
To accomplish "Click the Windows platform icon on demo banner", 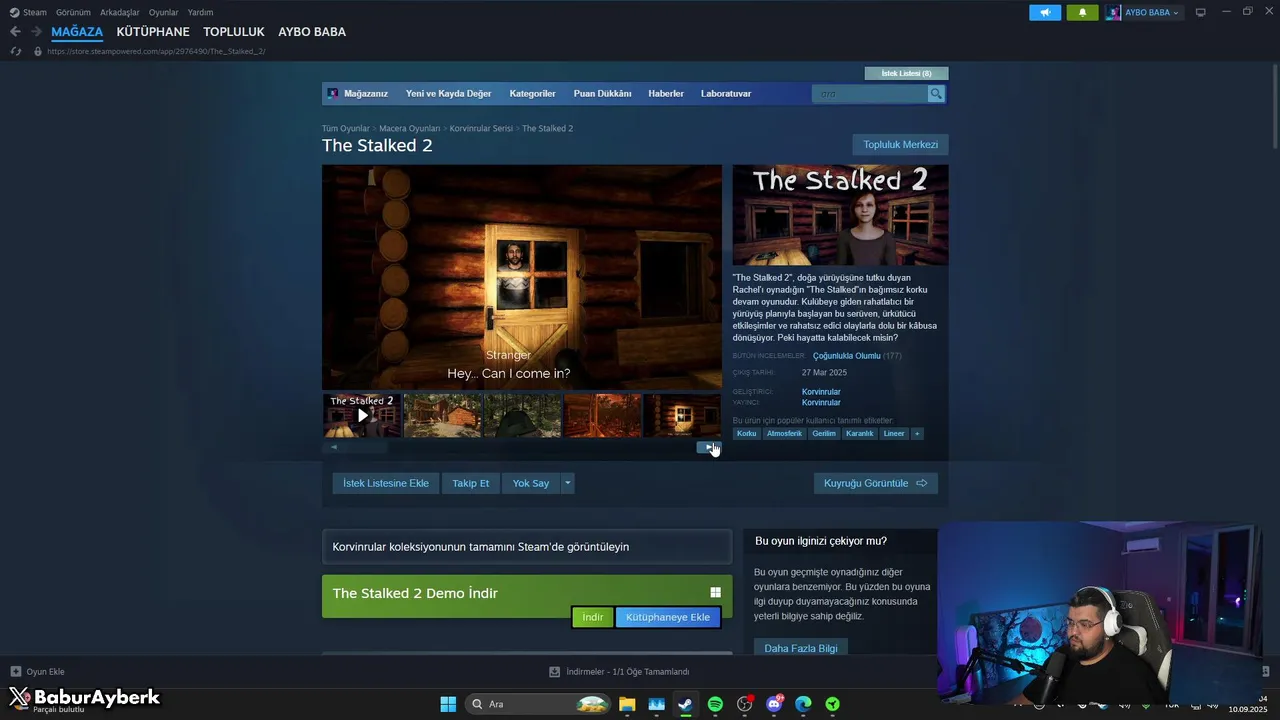I will (715, 593).
